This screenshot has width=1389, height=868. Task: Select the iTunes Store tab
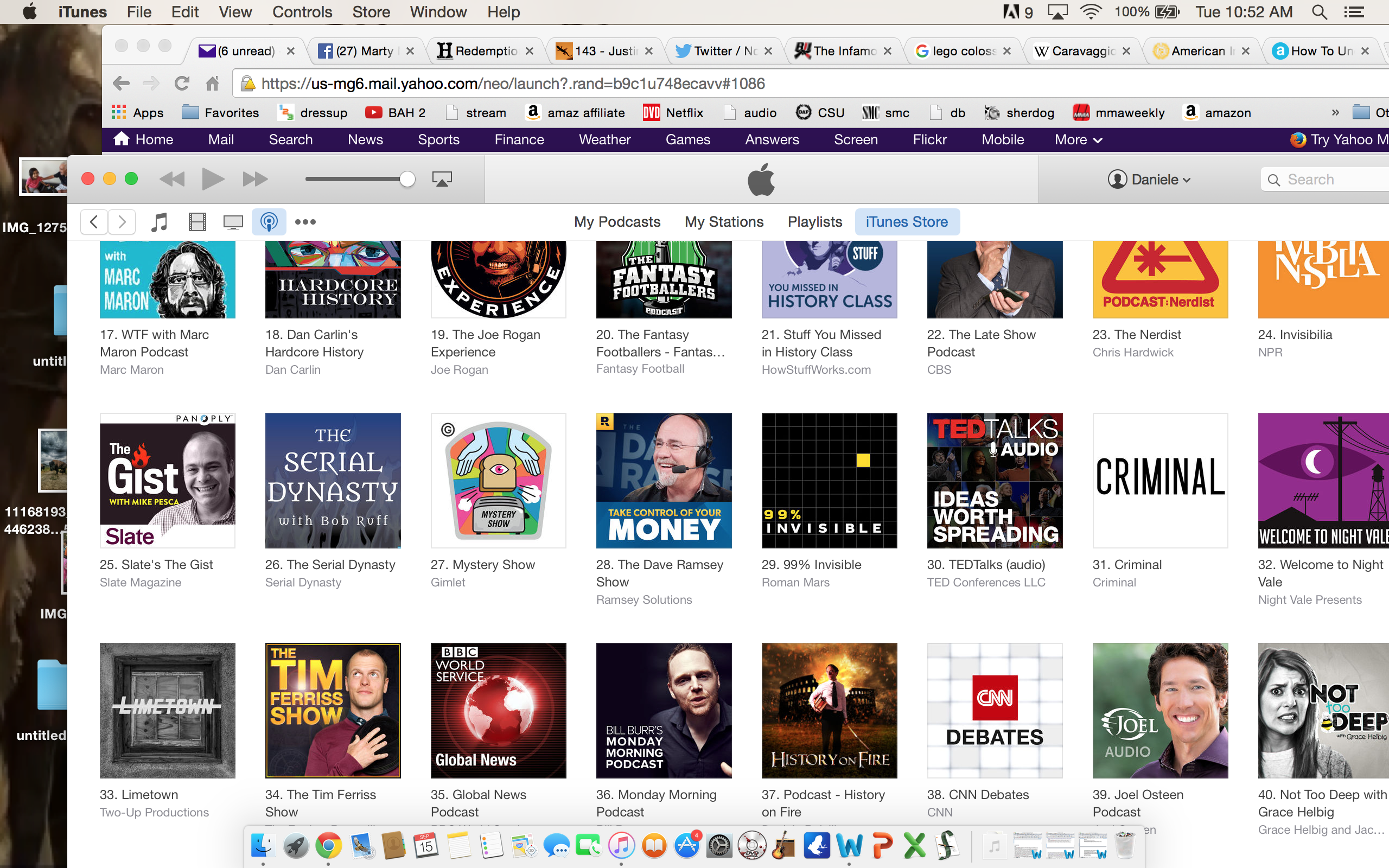point(907,222)
